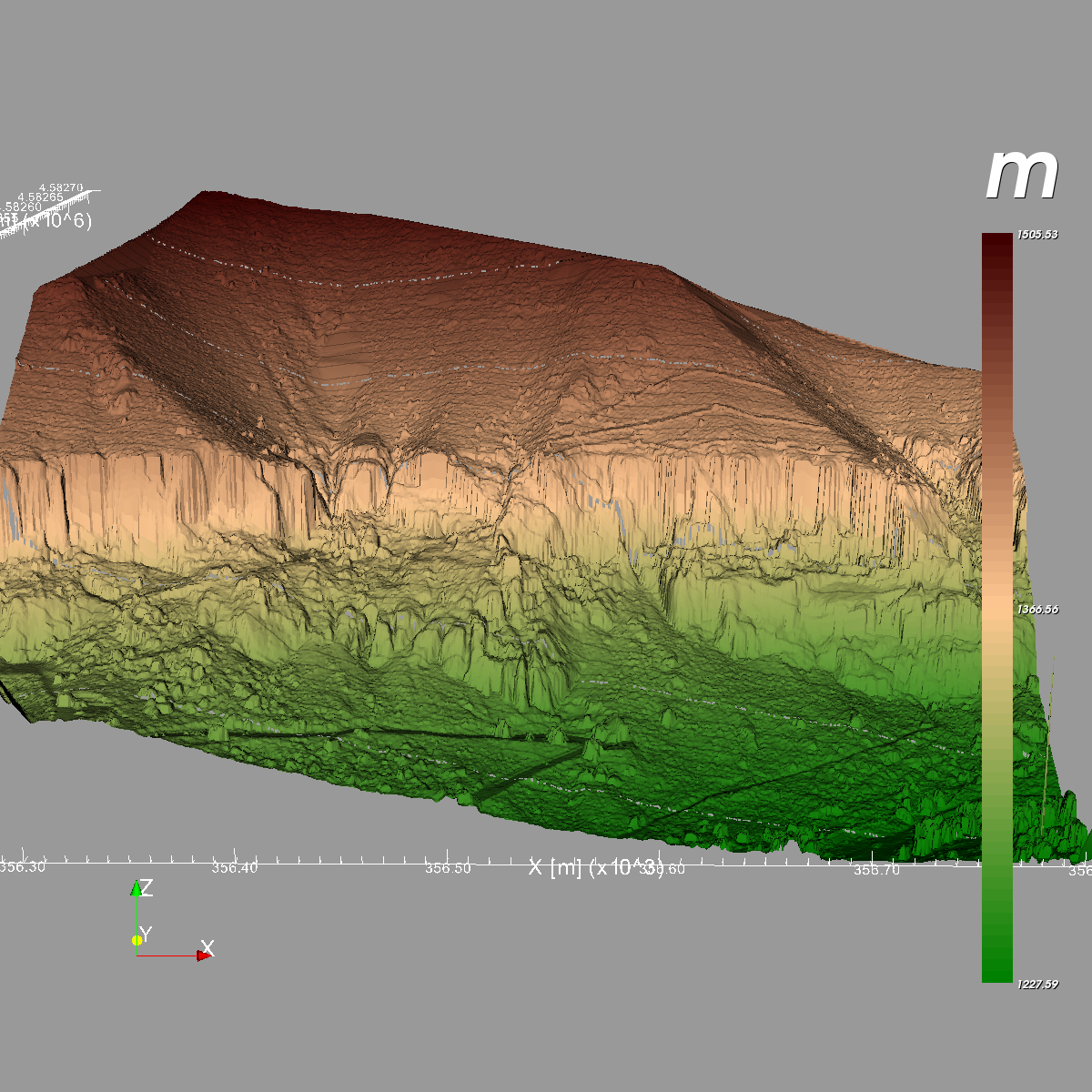Select the midpoint value label 1366.56

[1037, 610]
